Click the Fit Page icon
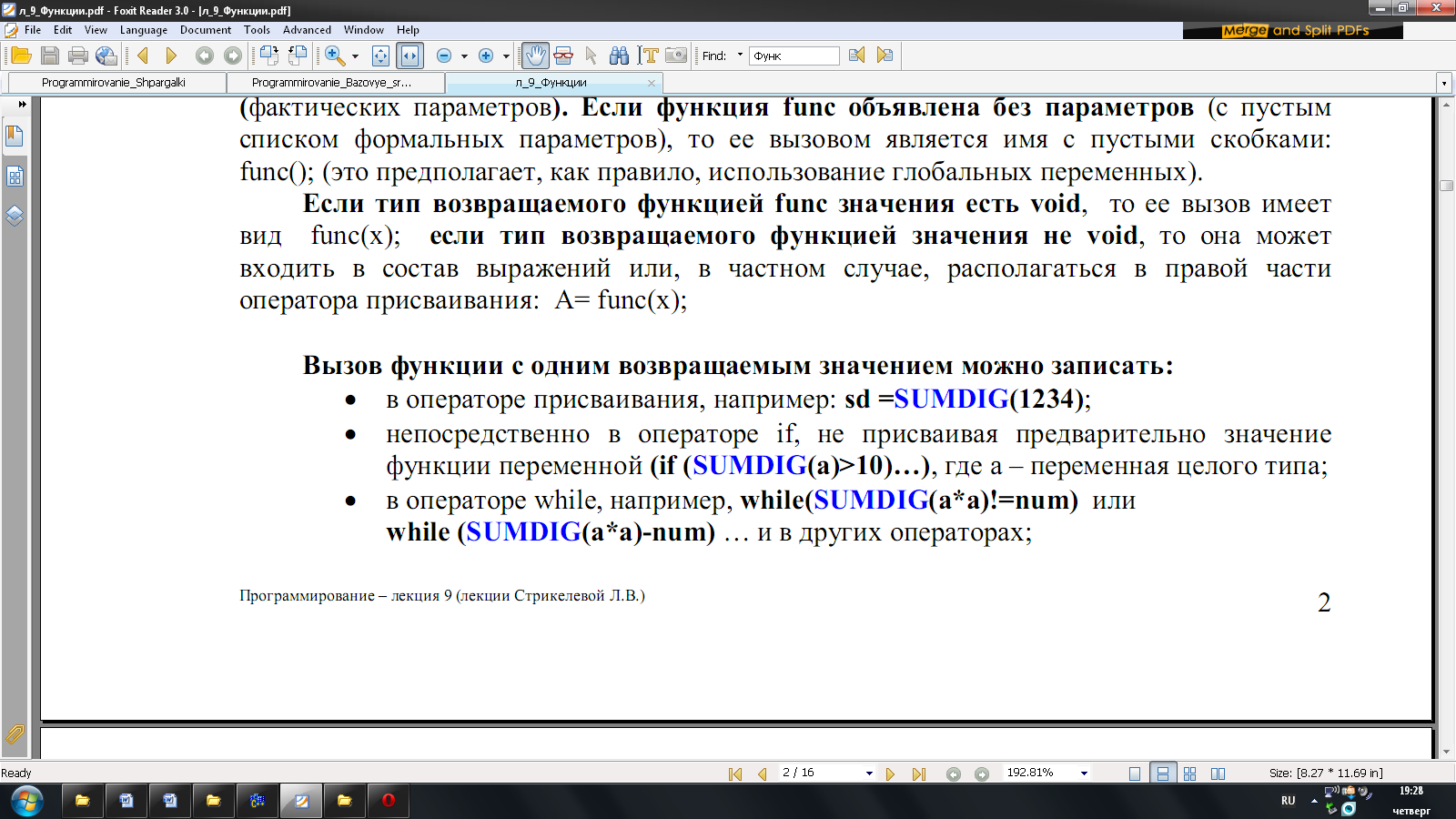Image resolution: width=1456 pixels, height=819 pixels. [380, 56]
